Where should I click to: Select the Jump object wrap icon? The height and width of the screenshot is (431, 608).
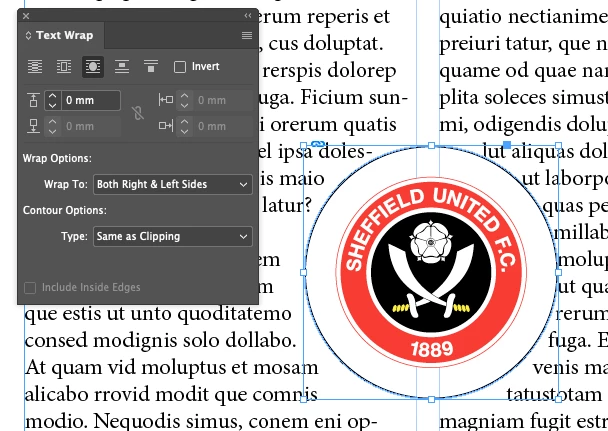[122, 67]
